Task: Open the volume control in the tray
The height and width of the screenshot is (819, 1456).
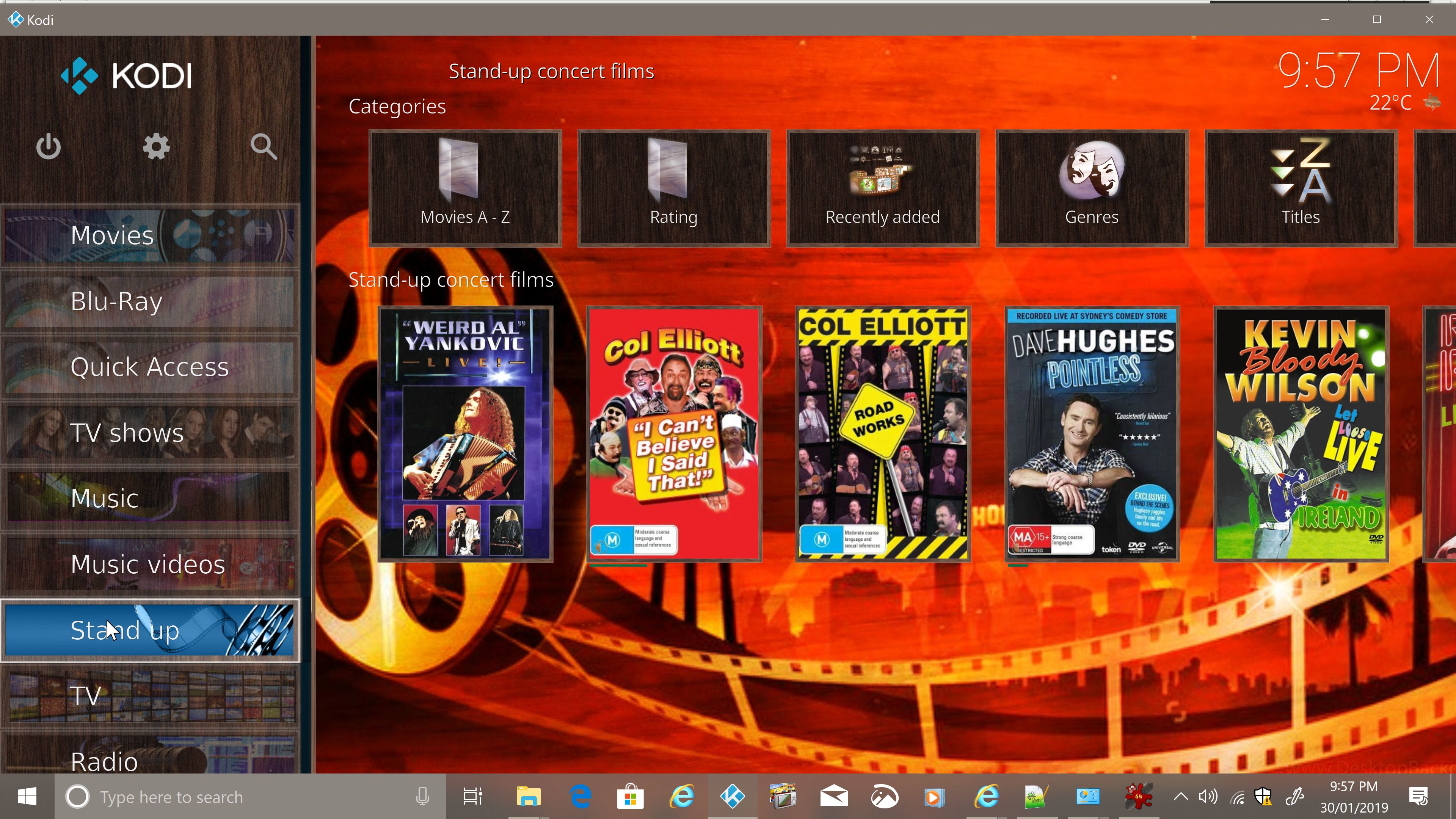Action: pos(1208,797)
